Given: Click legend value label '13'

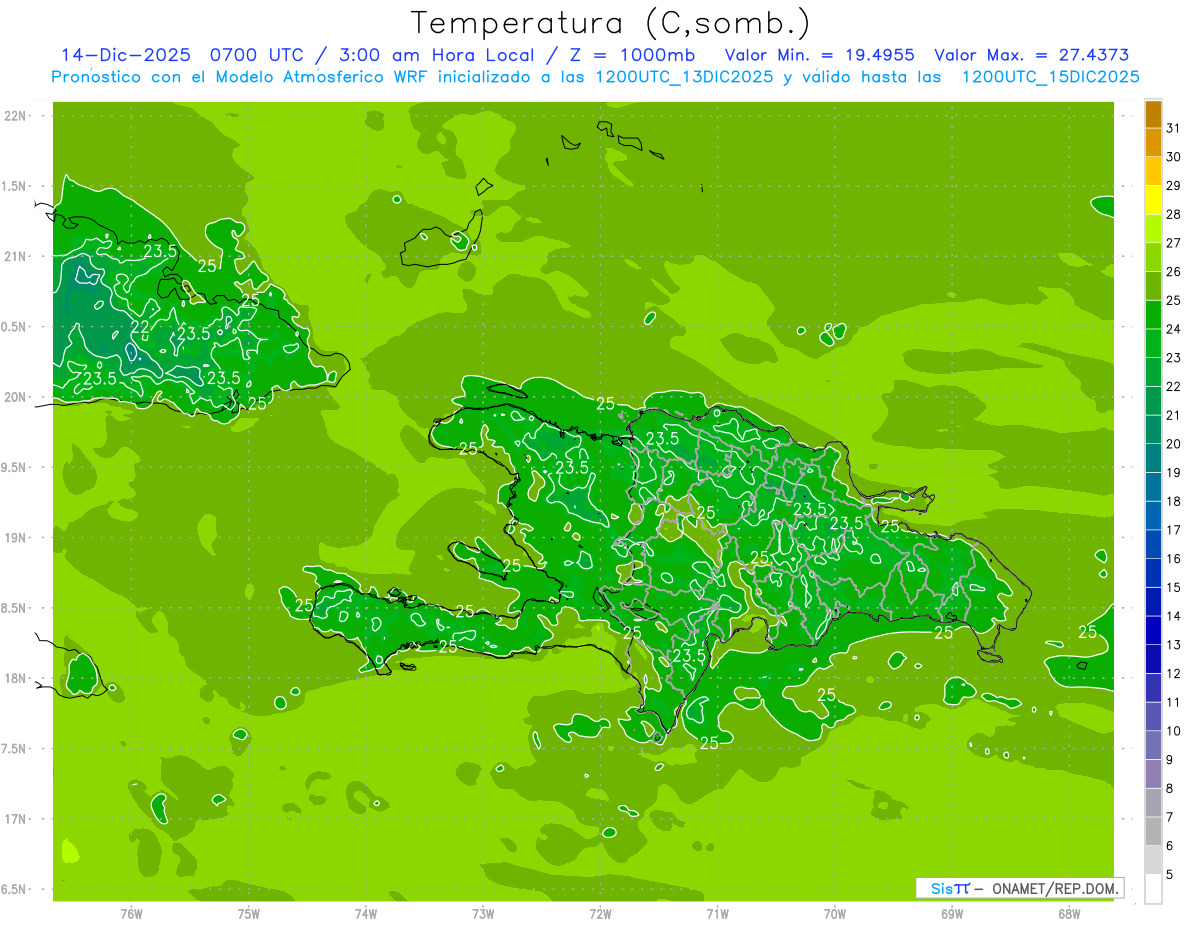Looking at the screenshot, I should [x=1174, y=645].
